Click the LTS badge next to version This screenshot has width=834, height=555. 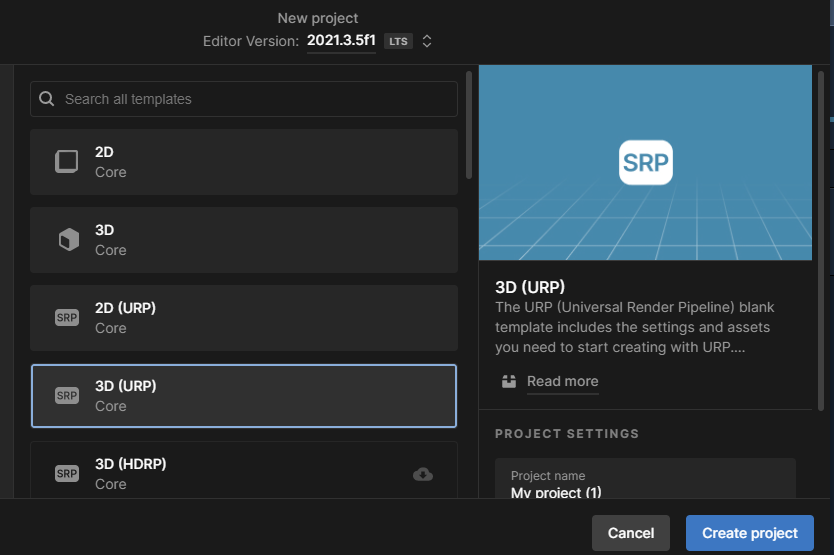[398, 41]
